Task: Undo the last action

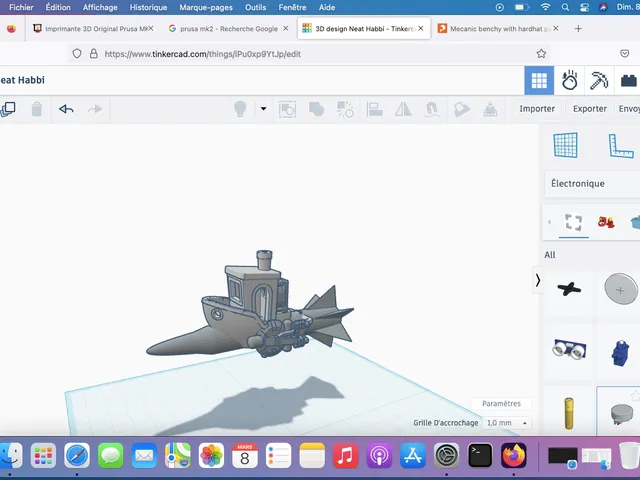Action: click(66, 109)
